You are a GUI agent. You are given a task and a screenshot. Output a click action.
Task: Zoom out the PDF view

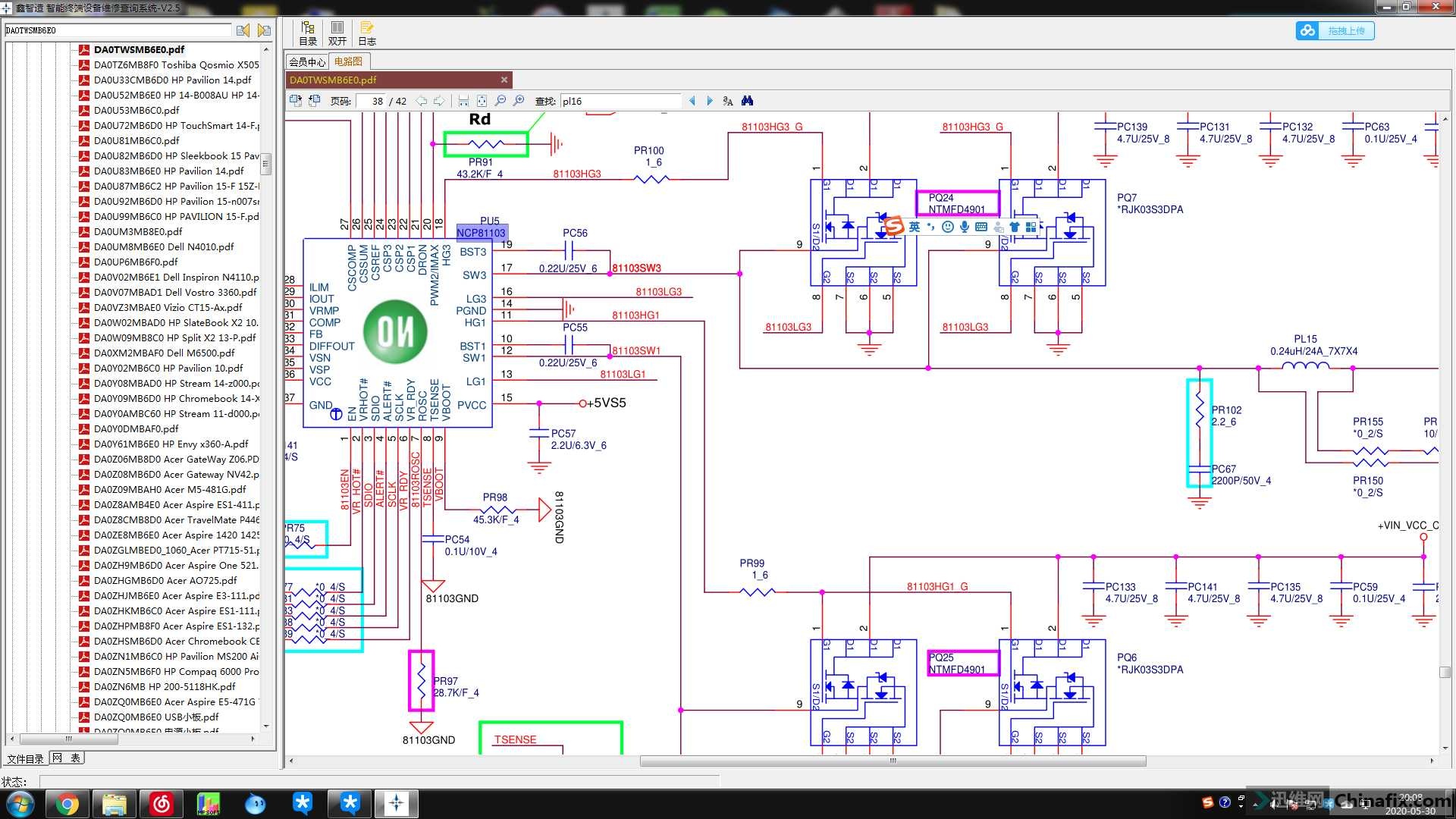(500, 101)
